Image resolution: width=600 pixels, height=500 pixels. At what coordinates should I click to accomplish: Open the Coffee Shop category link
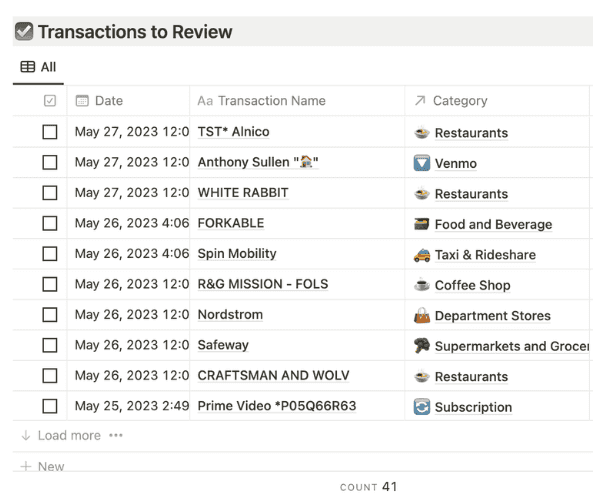point(473,285)
